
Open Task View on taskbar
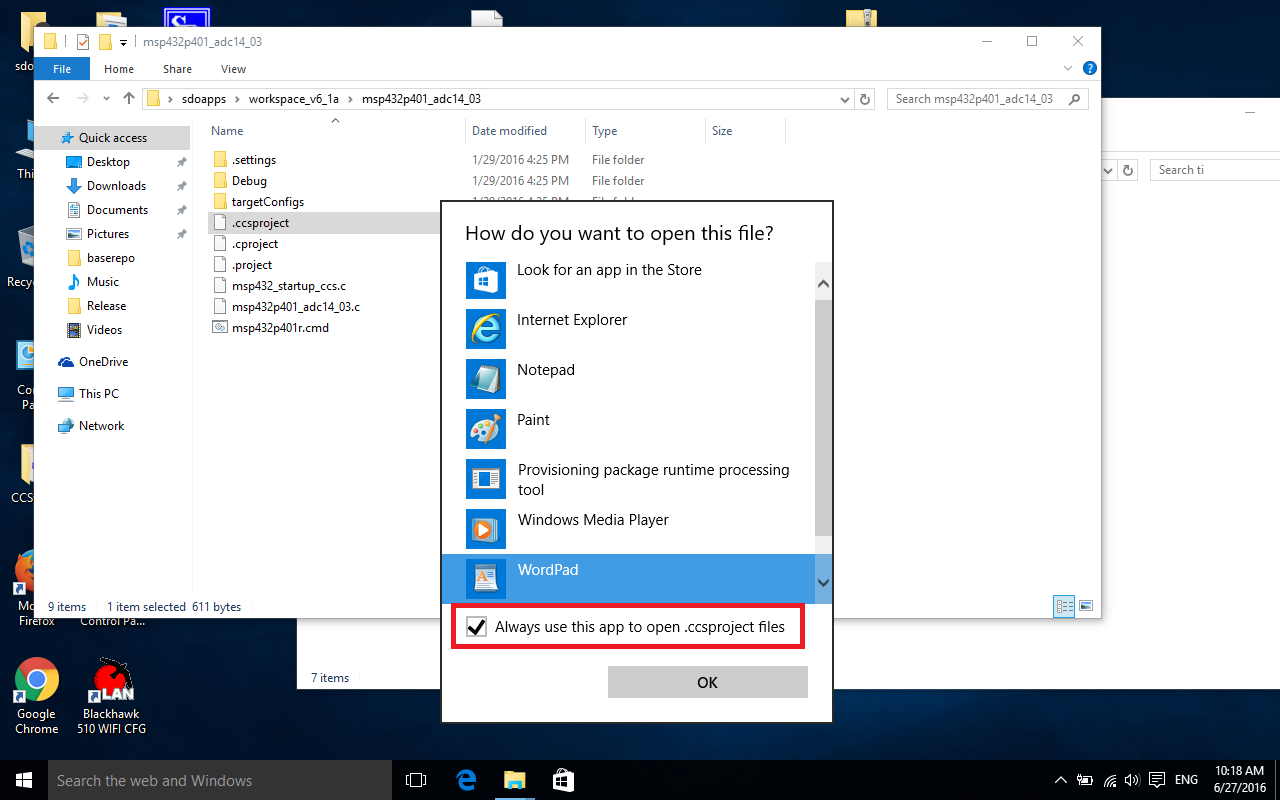pos(416,780)
